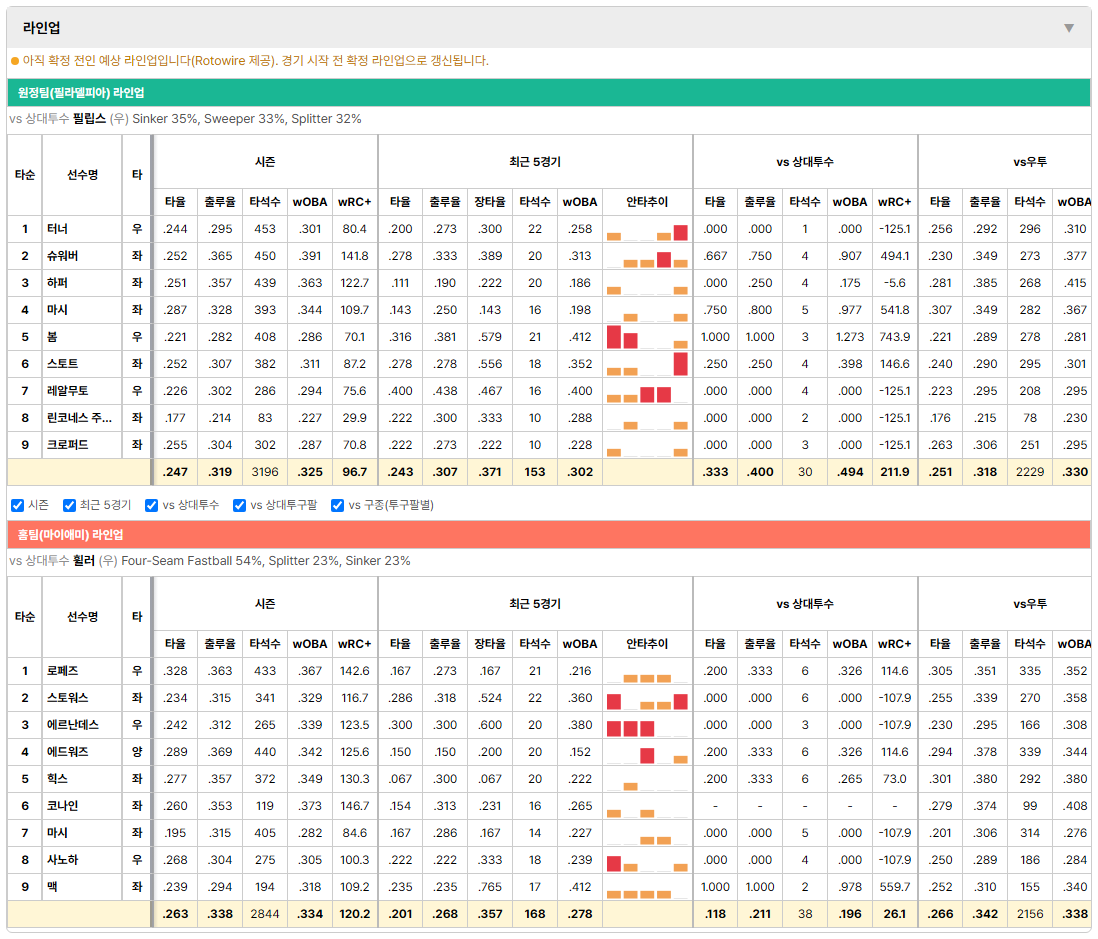This screenshot has width=1098, height=939.
Task: Collapse the 라인업 panel with the arrow
Action: tap(1069, 28)
